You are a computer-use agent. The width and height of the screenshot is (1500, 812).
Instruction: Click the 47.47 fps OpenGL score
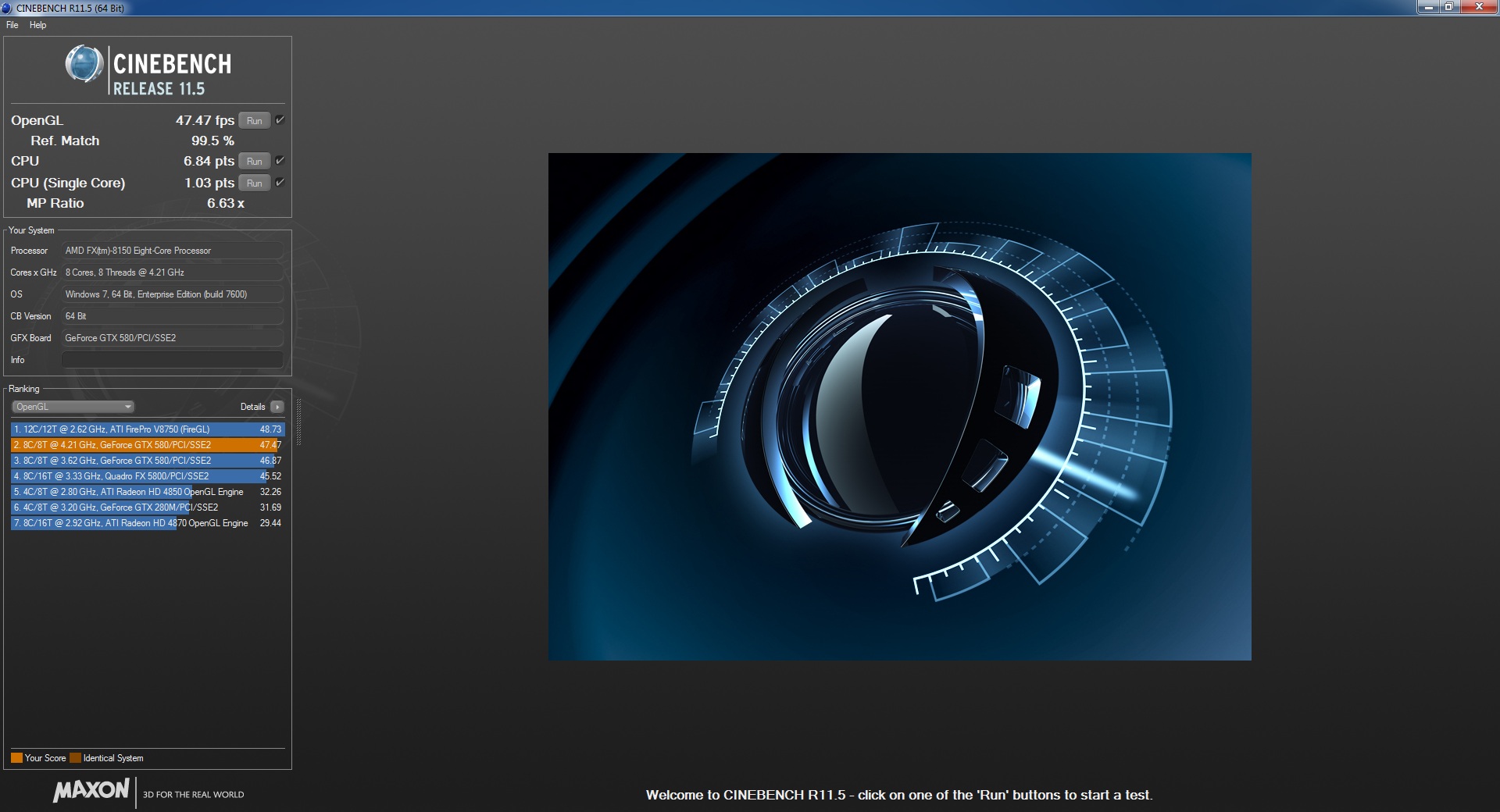(x=205, y=120)
